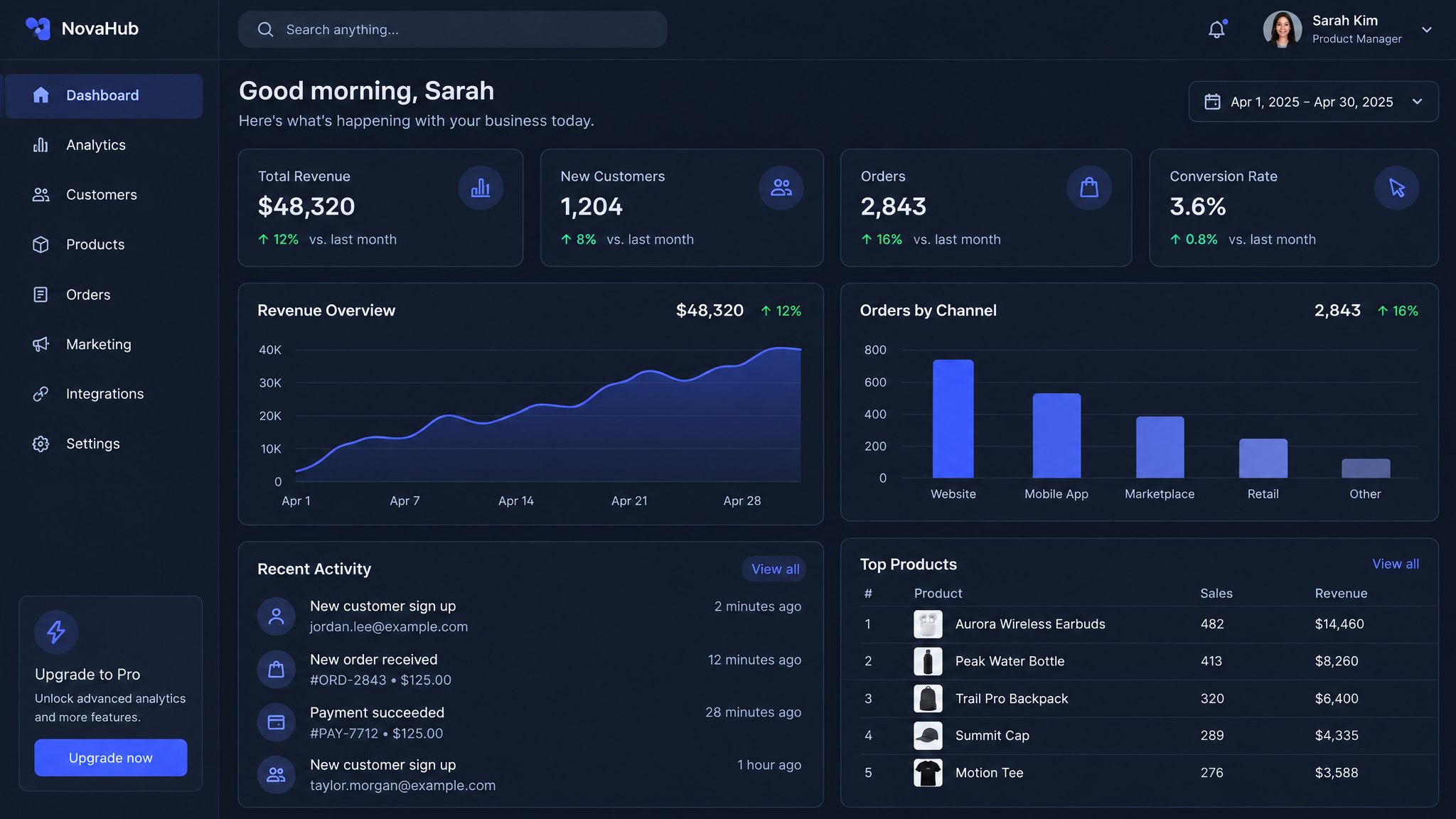1456x819 pixels.
Task: Click Summit Cap product name
Action: pyautogui.click(x=992, y=736)
